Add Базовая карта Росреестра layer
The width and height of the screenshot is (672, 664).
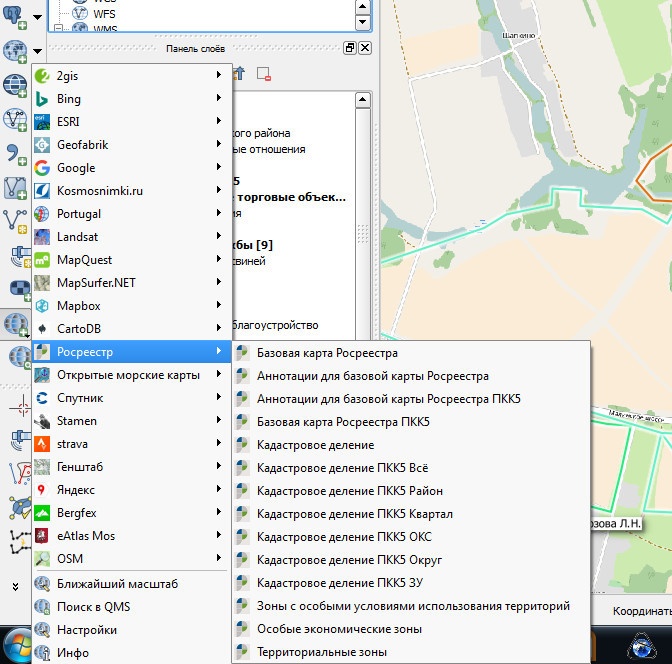click(411, 353)
